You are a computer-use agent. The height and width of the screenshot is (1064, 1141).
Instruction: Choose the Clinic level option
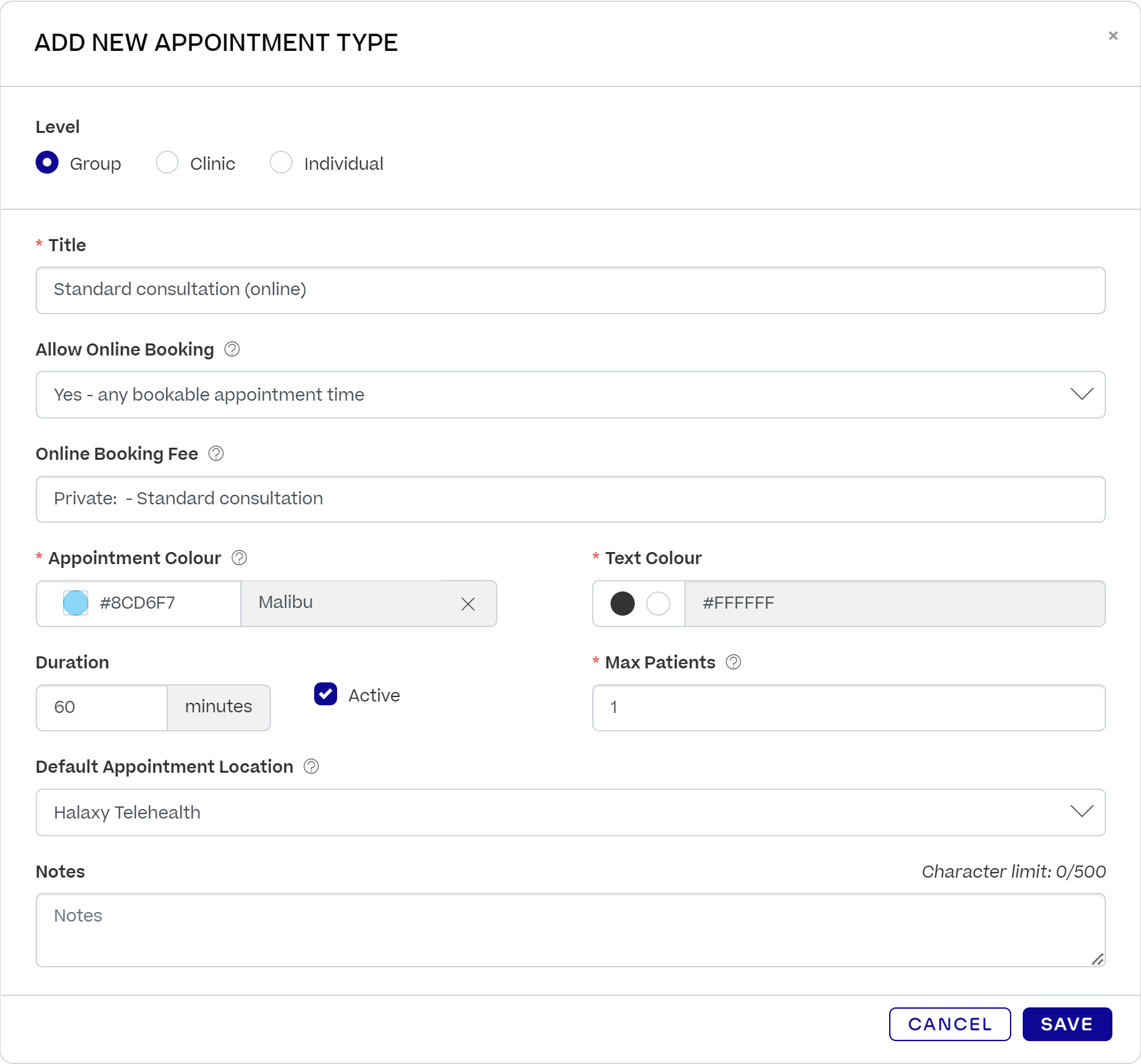(x=167, y=163)
